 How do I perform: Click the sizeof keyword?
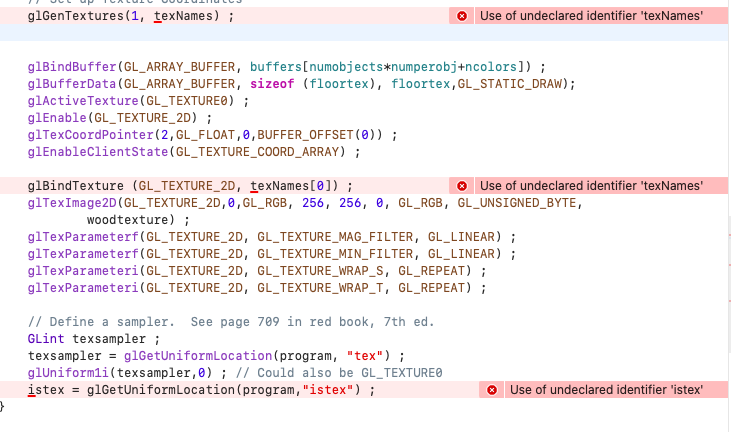[272, 84]
